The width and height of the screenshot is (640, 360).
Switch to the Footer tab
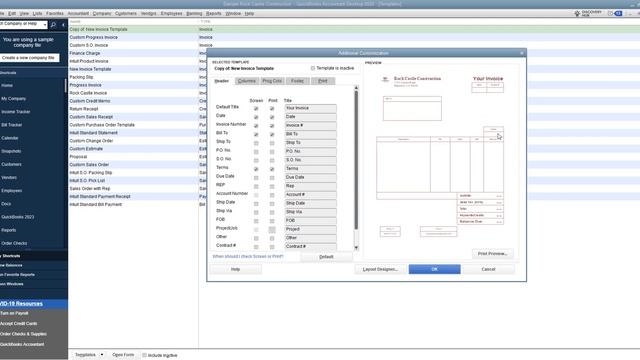pos(297,81)
